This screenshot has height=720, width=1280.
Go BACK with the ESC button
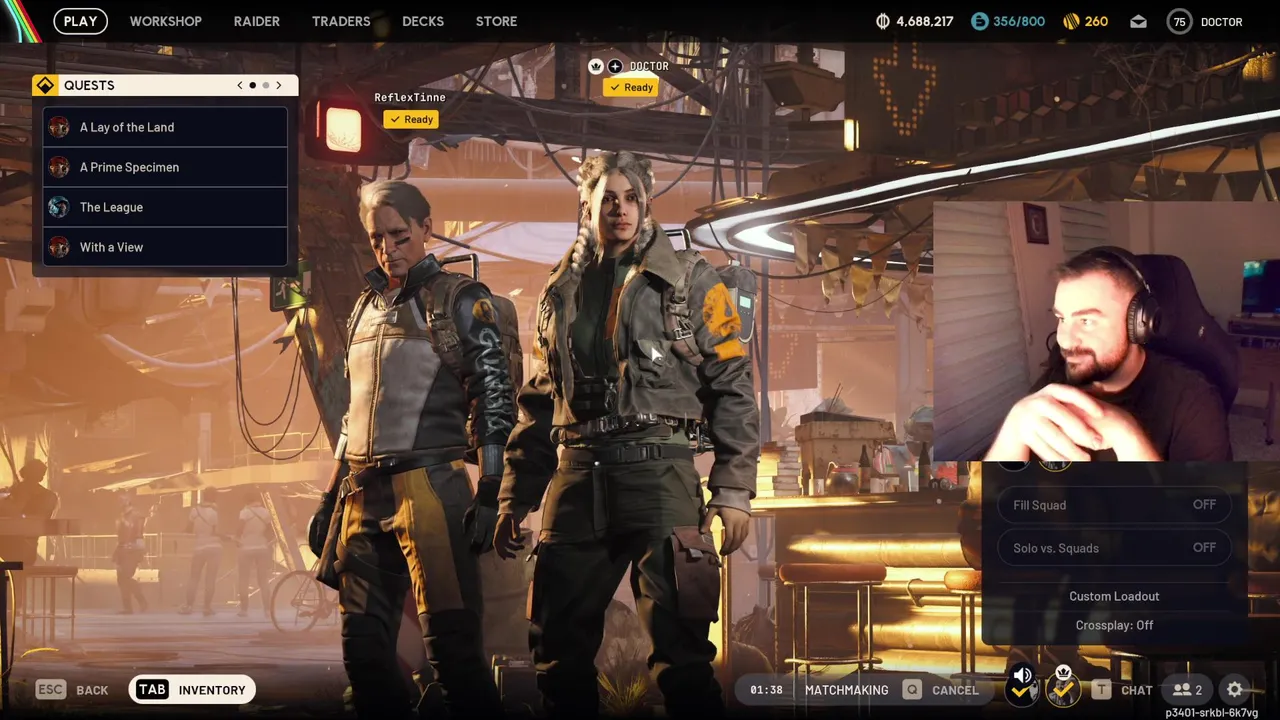pyautogui.click(x=72, y=690)
